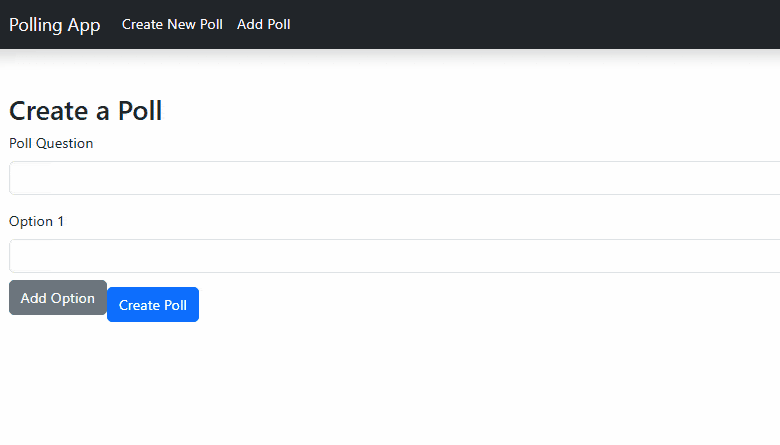Click the page title Create a Poll
780x445 pixels.
pyautogui.click(x=86, y=111)
